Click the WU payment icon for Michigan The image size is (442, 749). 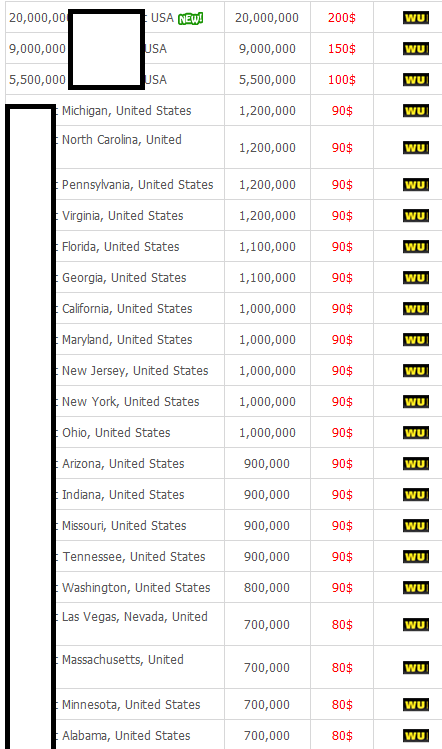tap(416, 111)
